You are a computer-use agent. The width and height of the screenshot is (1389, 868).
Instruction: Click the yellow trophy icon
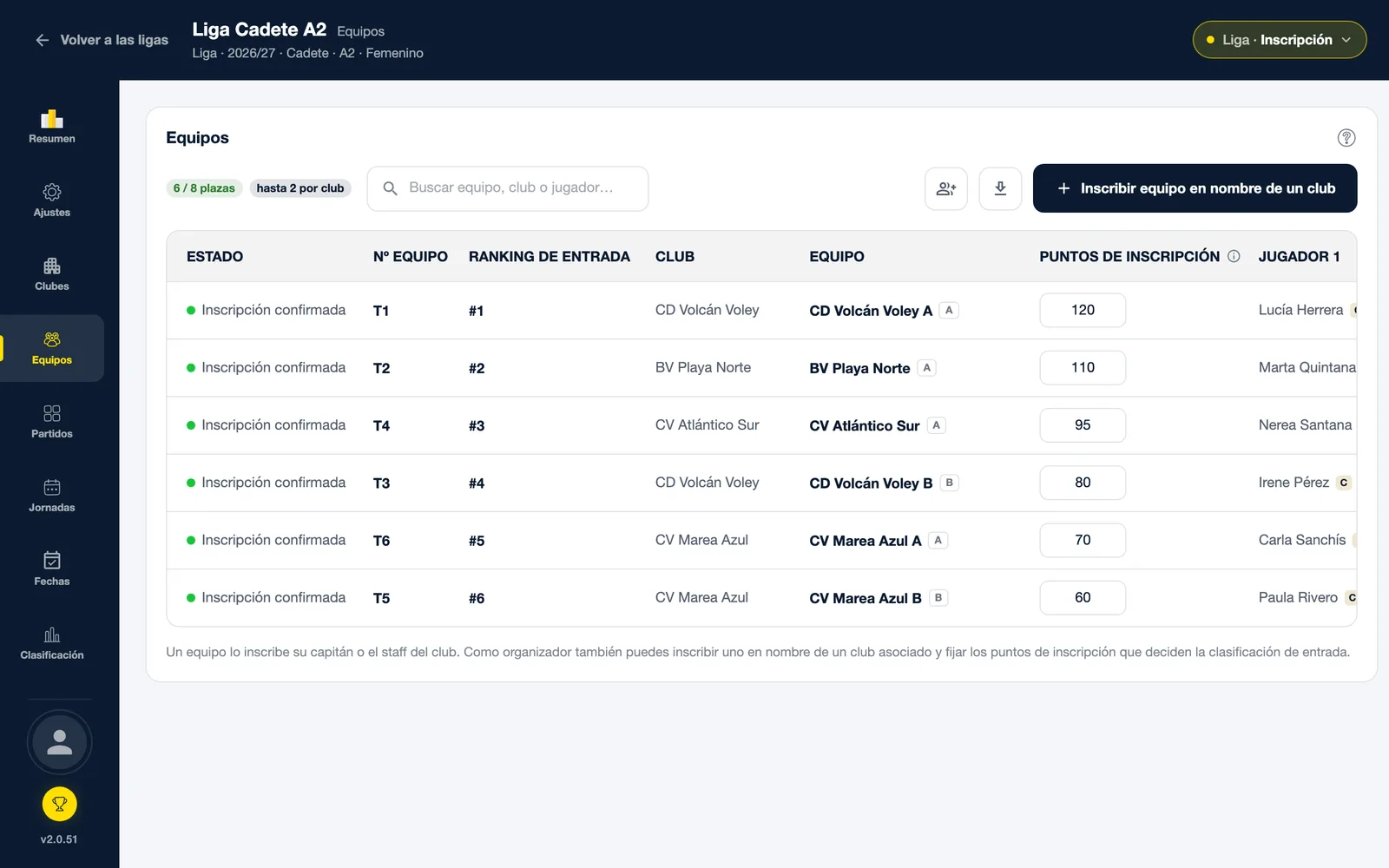59,804
